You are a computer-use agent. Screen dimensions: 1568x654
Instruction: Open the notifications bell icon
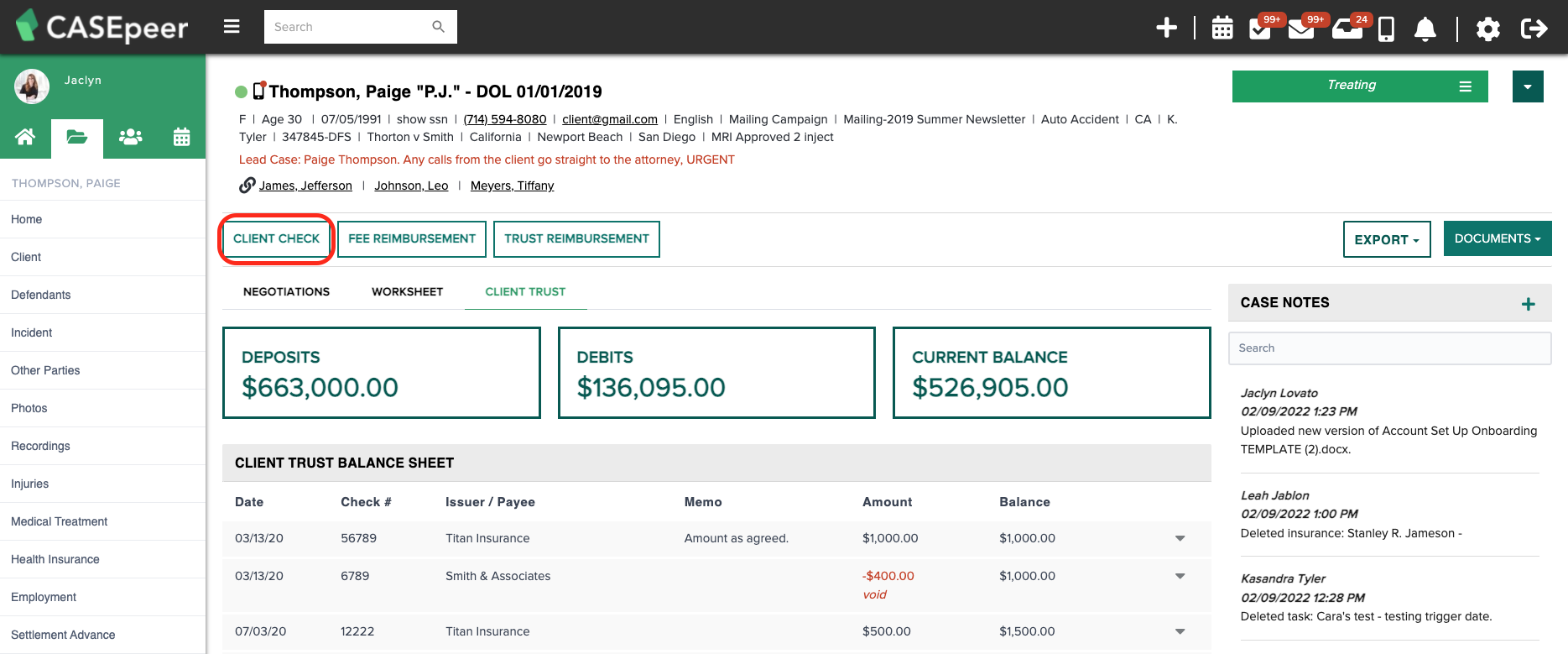[1425, 29]
